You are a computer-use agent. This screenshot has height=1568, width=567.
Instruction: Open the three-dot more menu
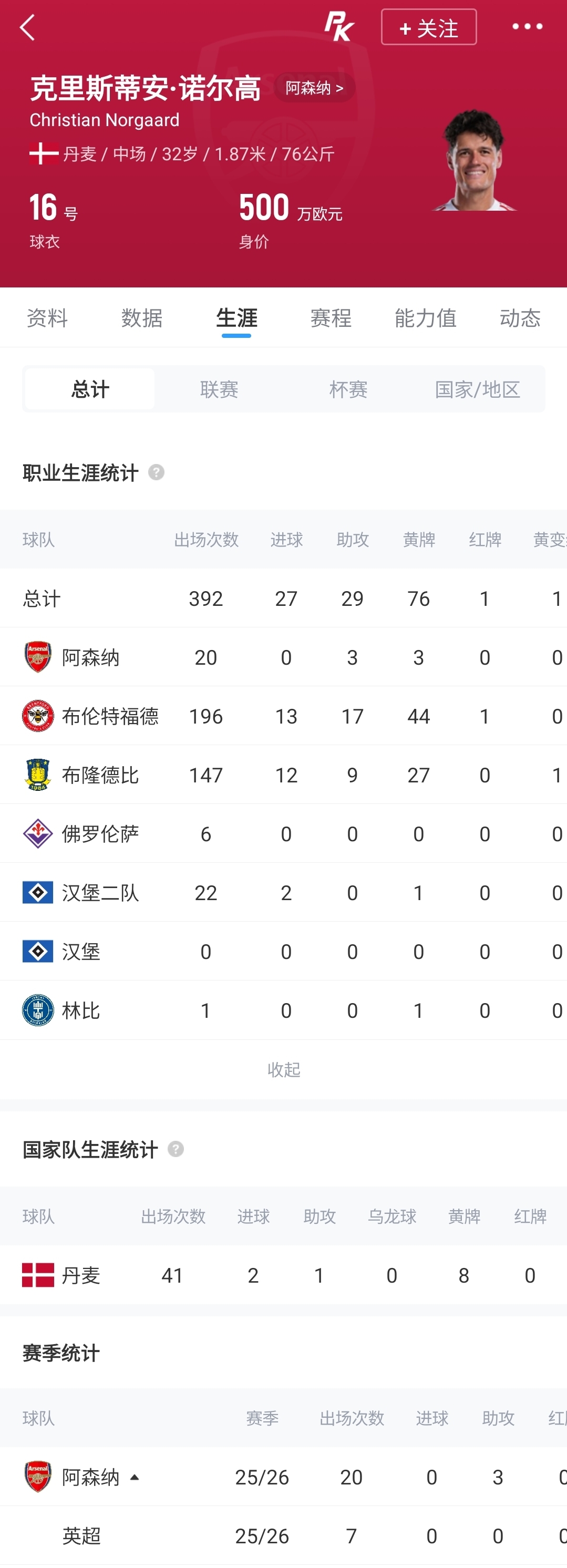527,27
